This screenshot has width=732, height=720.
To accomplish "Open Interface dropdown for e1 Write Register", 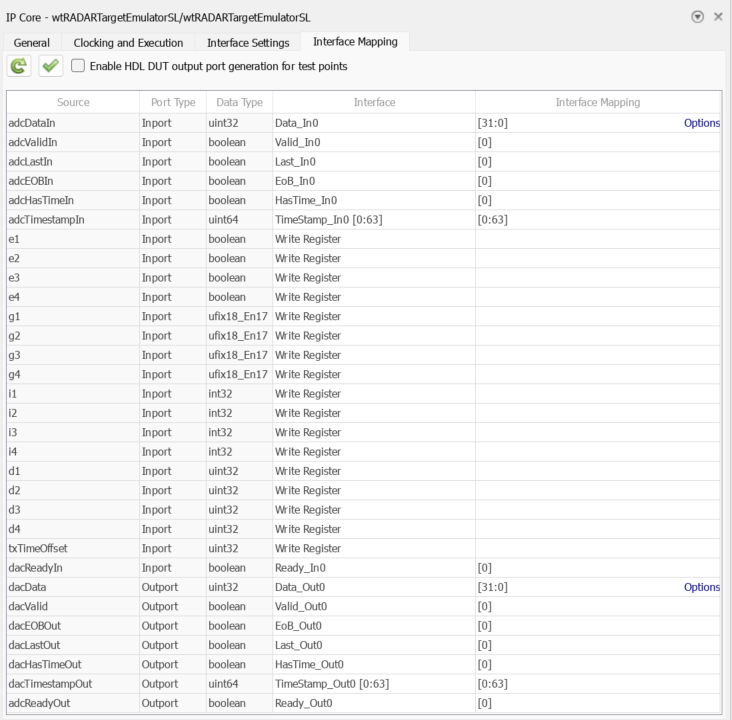I will pos(373,239).
